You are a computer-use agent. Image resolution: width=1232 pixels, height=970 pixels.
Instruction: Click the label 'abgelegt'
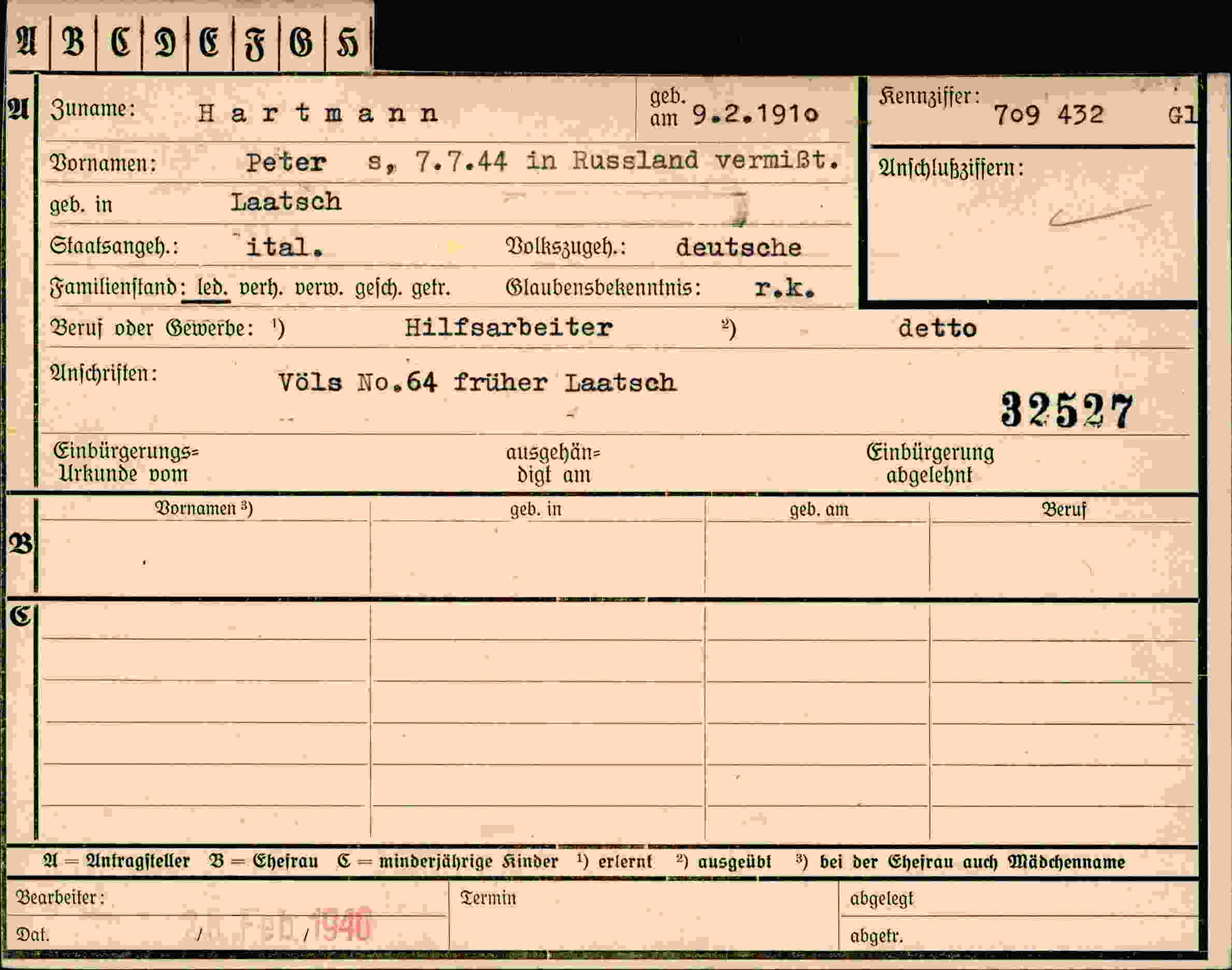(x=881, y=899)
